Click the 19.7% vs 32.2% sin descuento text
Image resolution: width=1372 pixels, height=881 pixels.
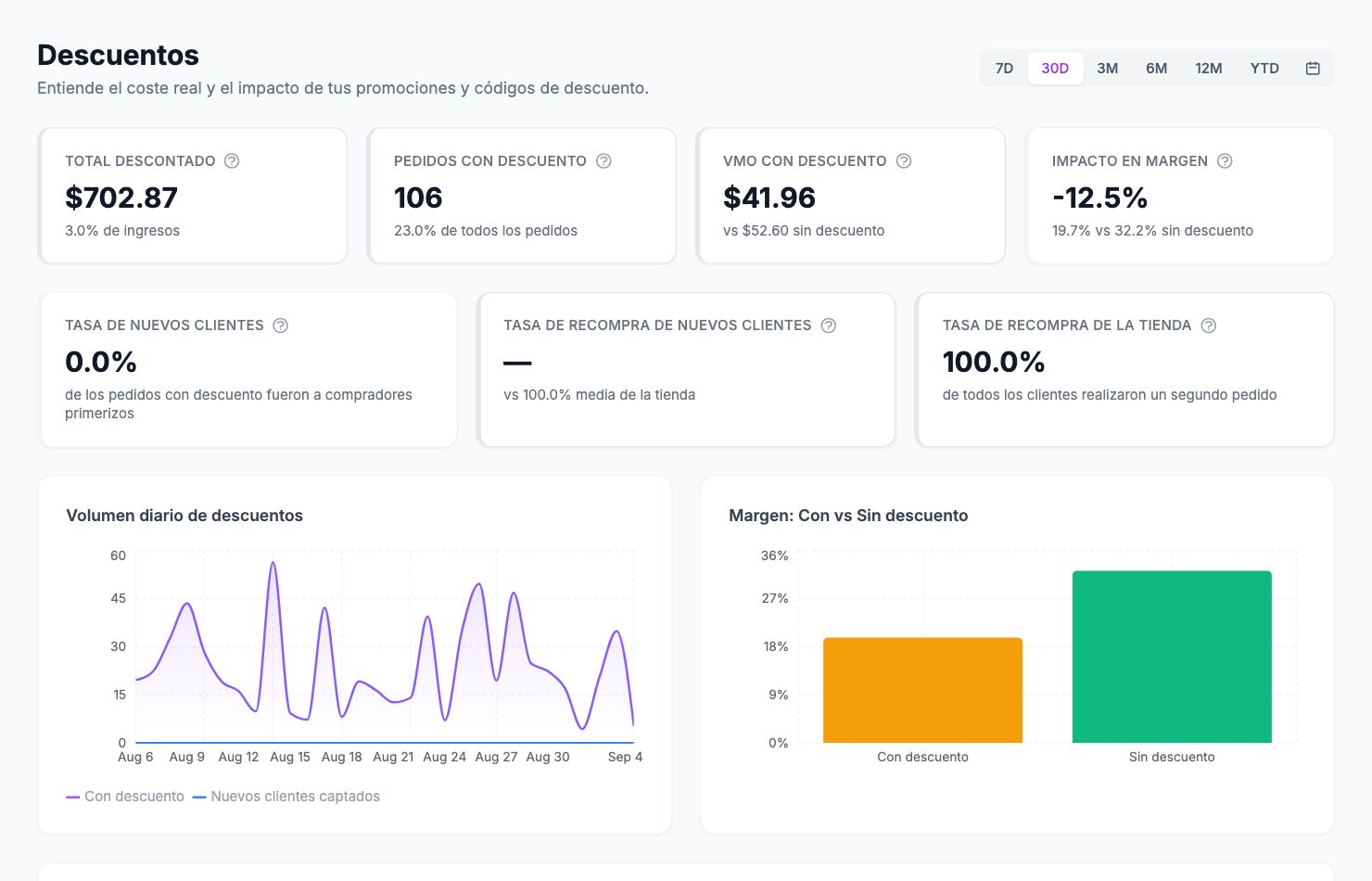pos(1152,231)
